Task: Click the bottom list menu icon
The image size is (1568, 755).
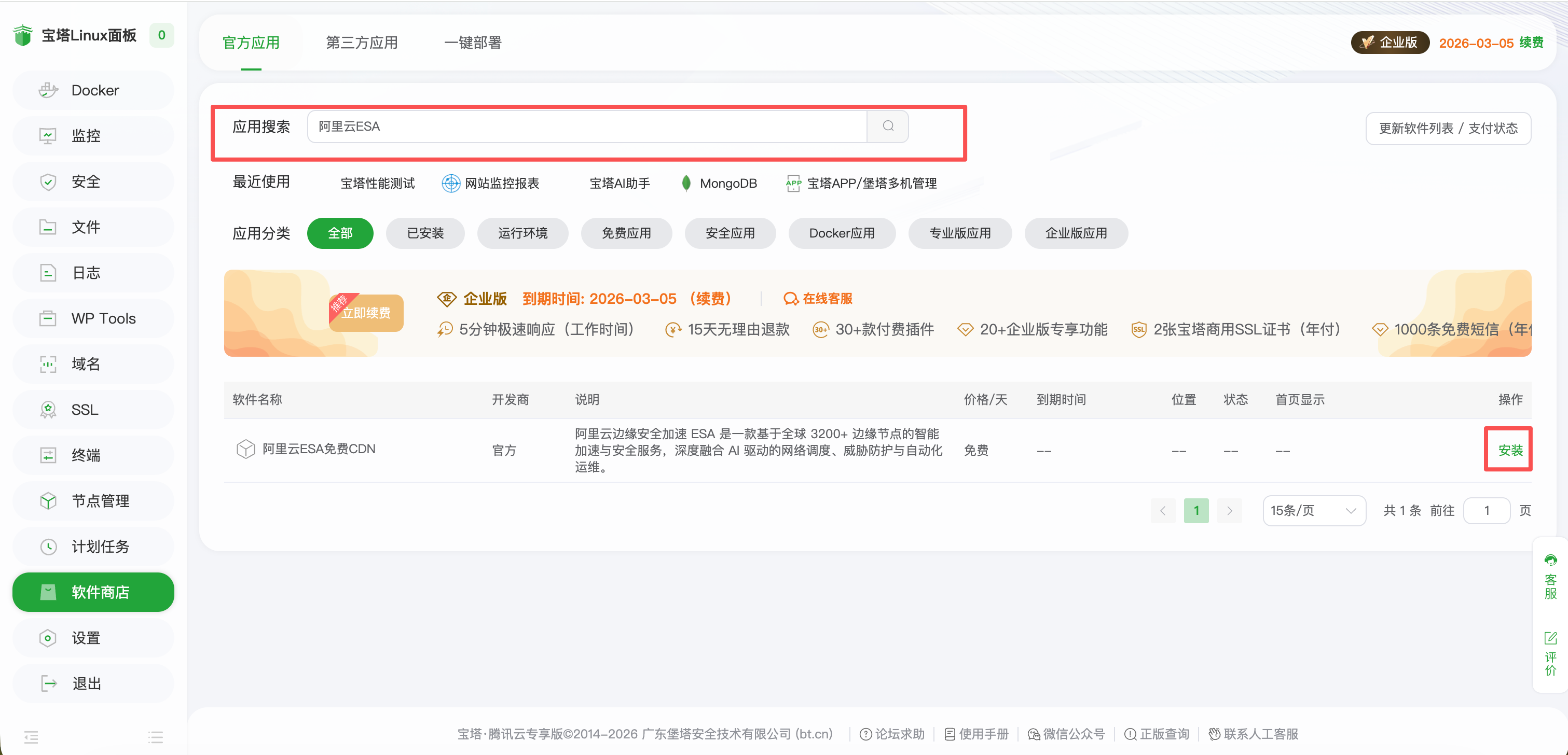Action: click(x=155, y=737)
